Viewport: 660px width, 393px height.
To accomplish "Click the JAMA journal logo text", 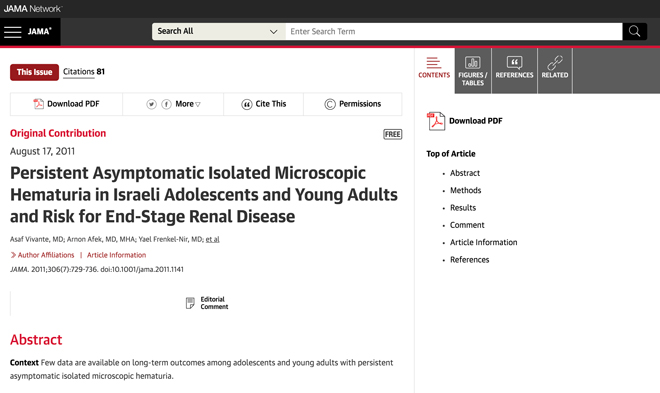I will pos(40,32).
